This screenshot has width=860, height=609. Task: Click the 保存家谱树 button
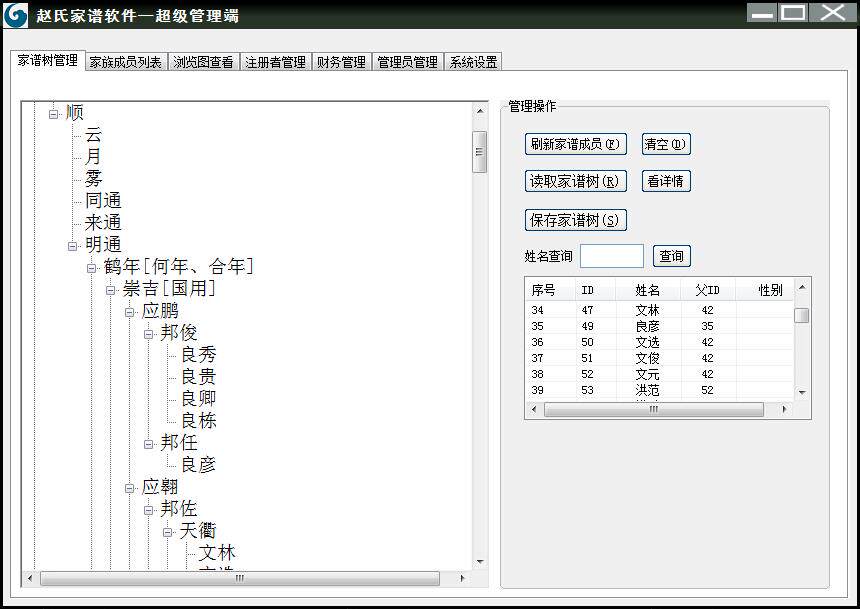pyautogui.click(x=575, y=221)
